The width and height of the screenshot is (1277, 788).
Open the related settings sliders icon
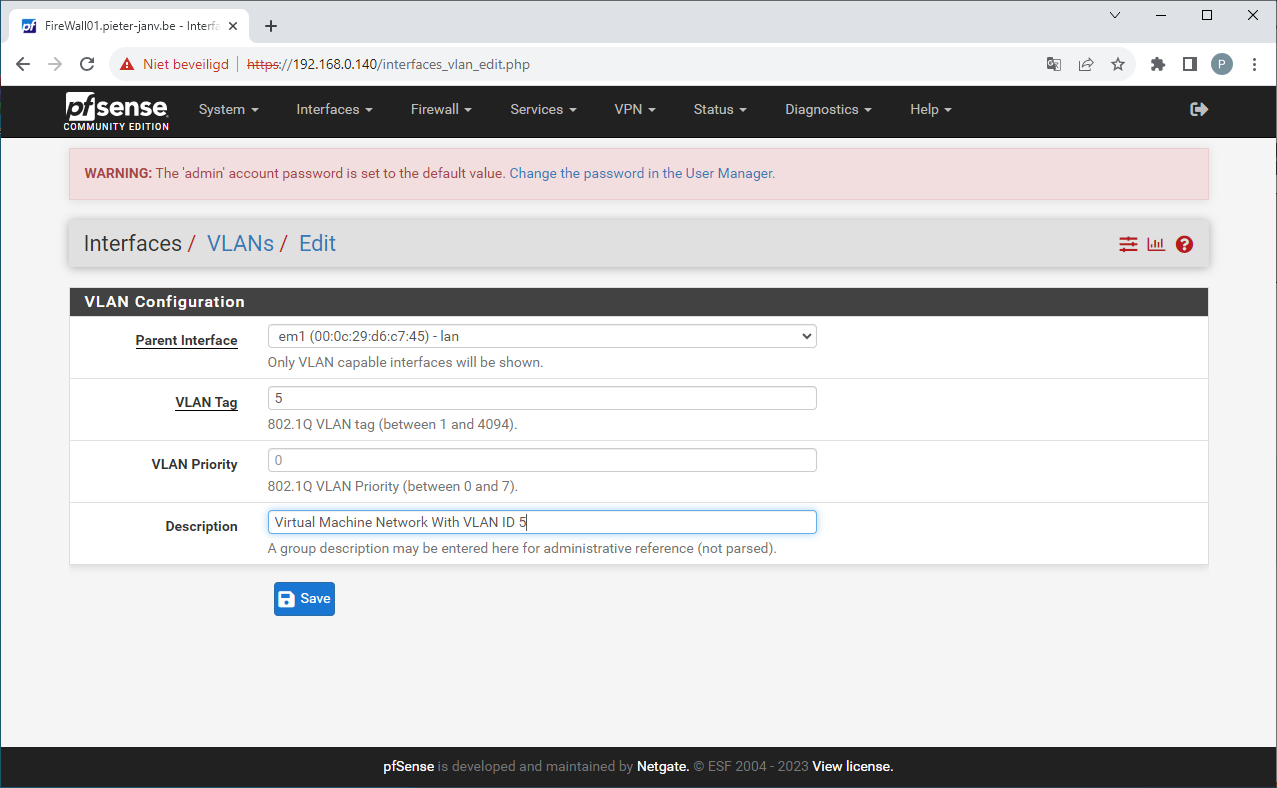[1128, 243]
